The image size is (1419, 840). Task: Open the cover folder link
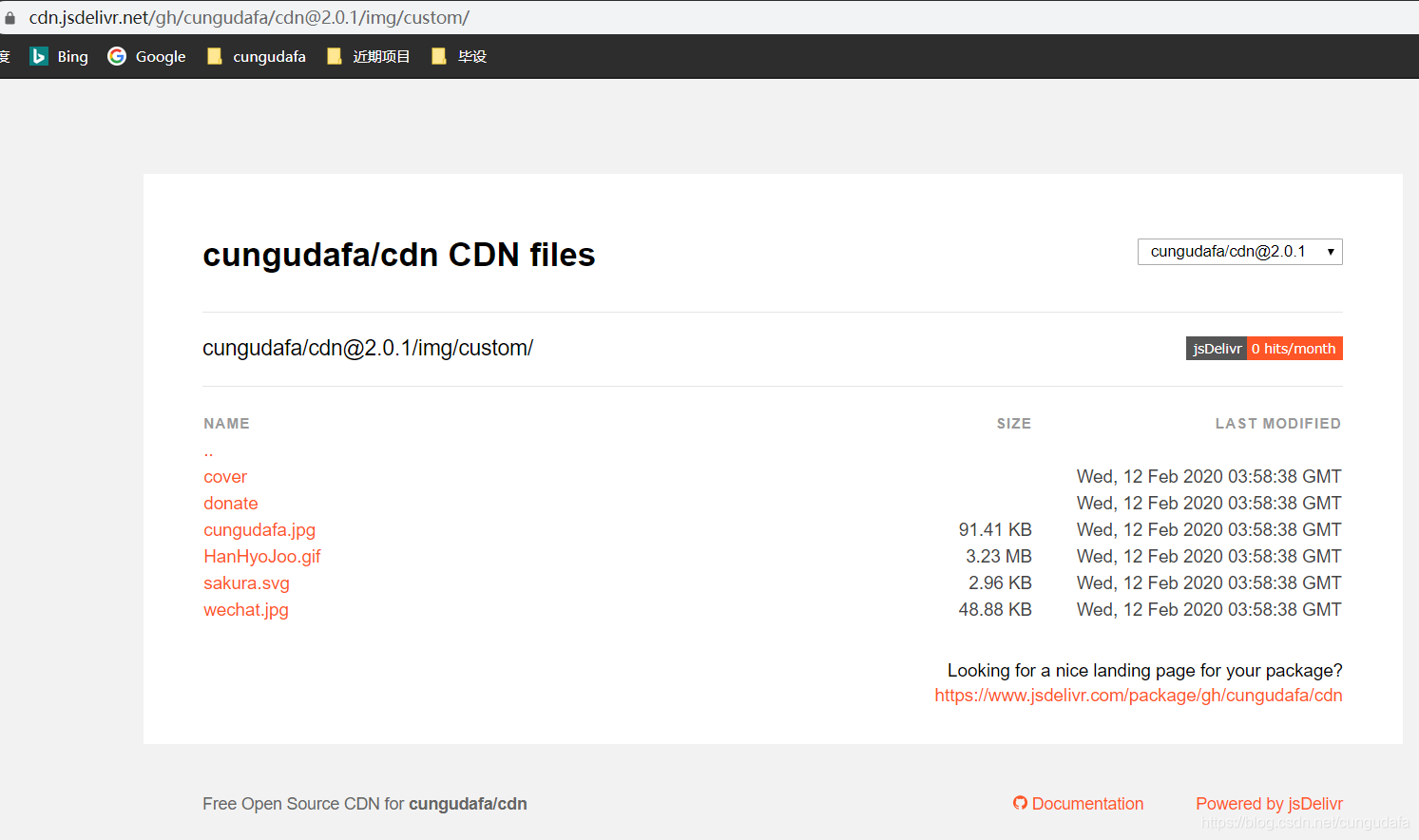click(225, 477)
